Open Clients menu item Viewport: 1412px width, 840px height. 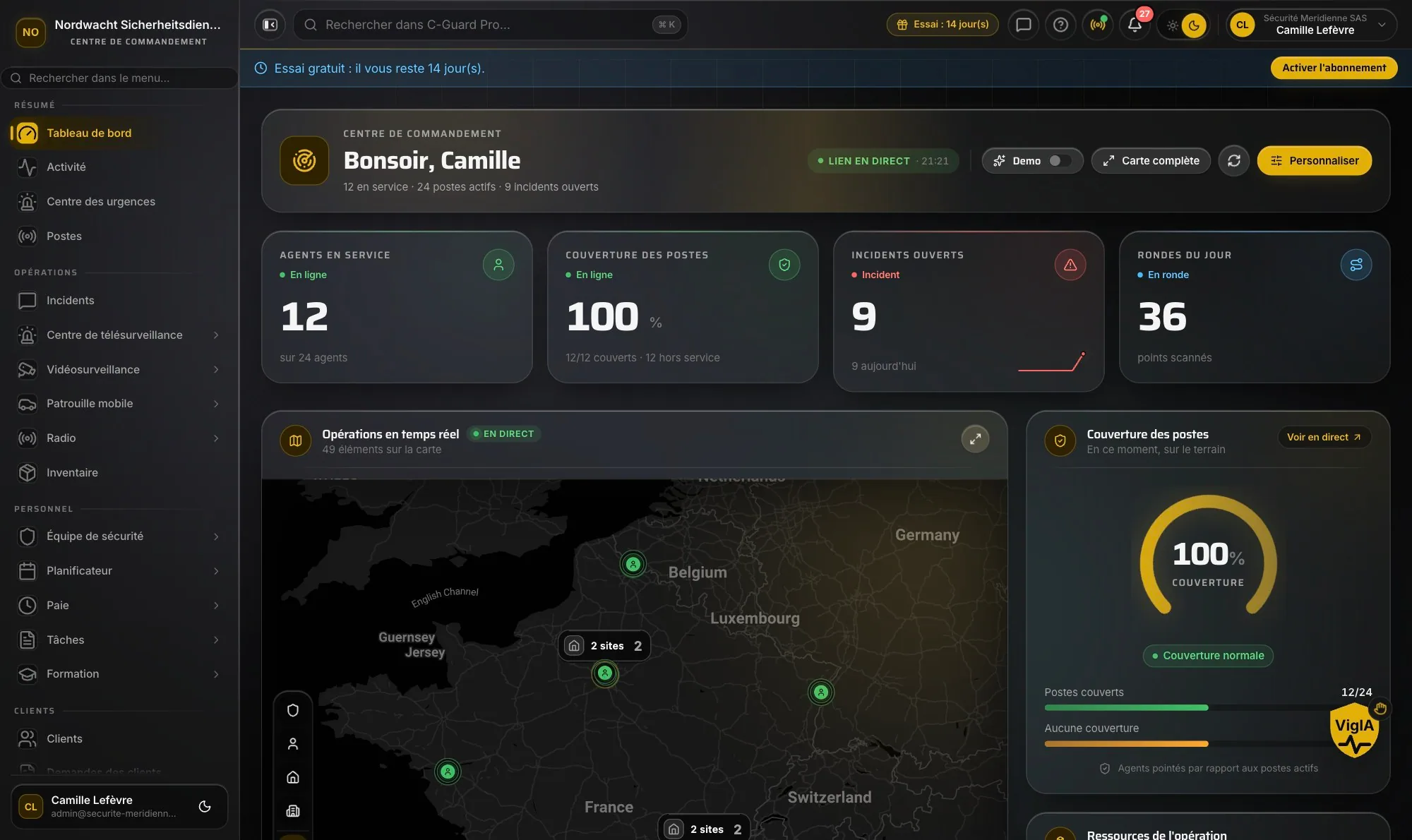[x=119, y=739]
